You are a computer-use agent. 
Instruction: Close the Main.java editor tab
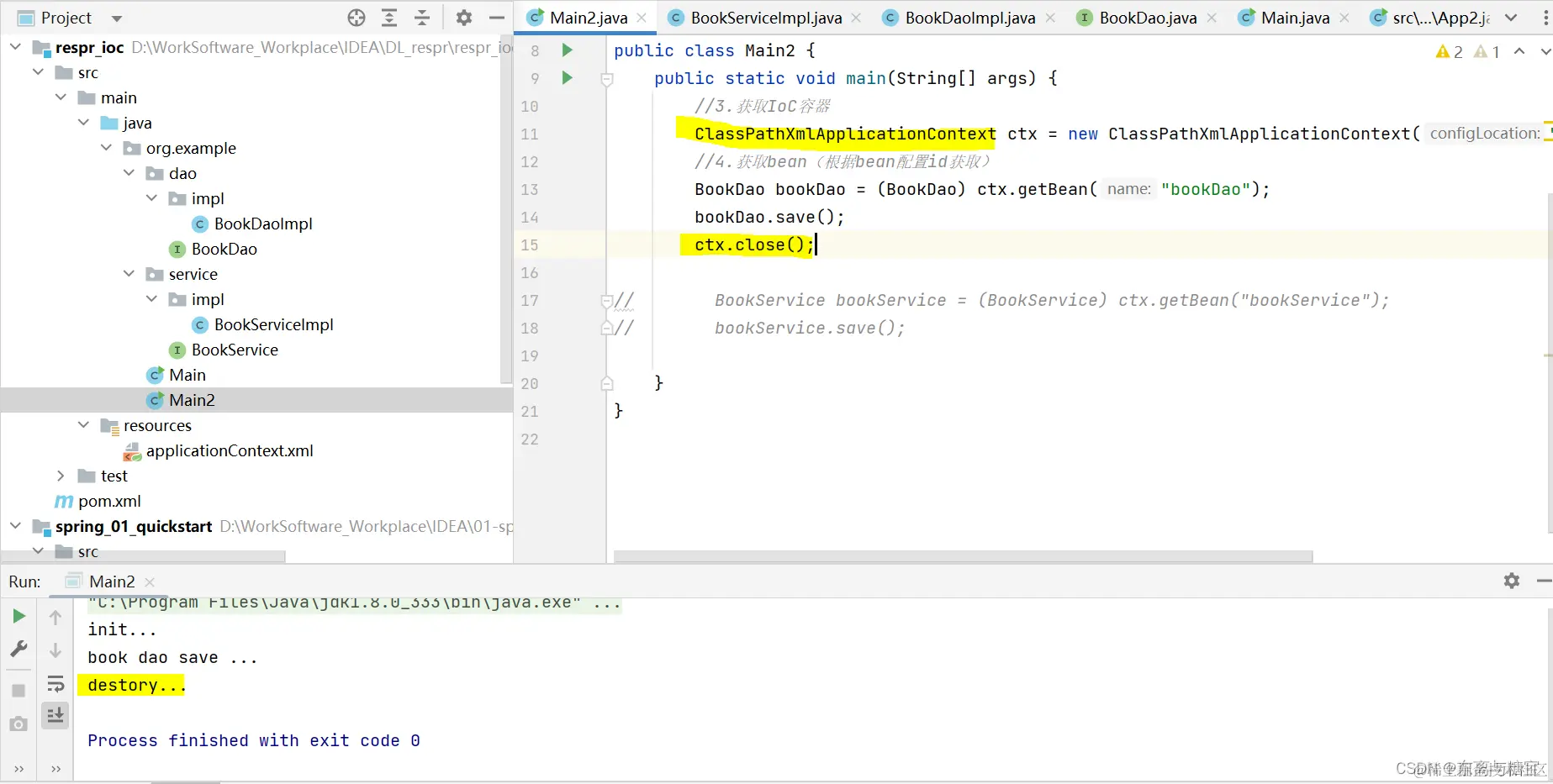tap(1344, 18)
